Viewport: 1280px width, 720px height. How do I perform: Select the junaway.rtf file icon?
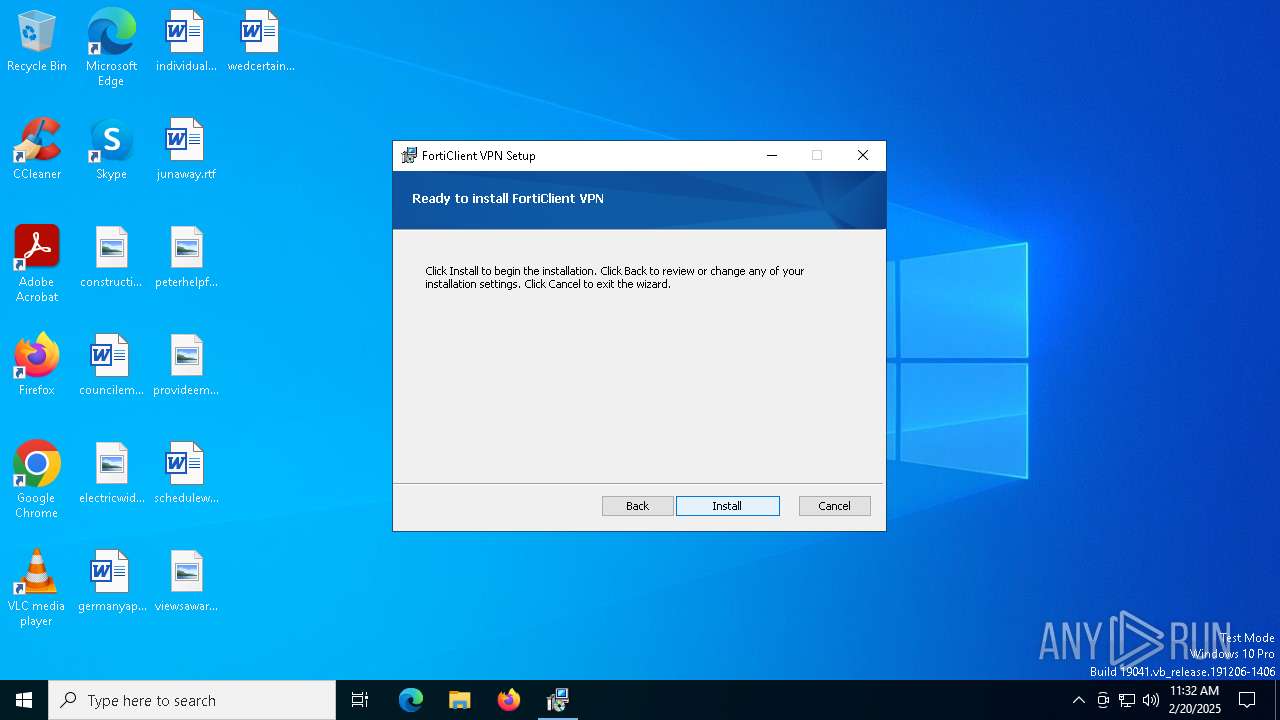[x=186, y=150]
